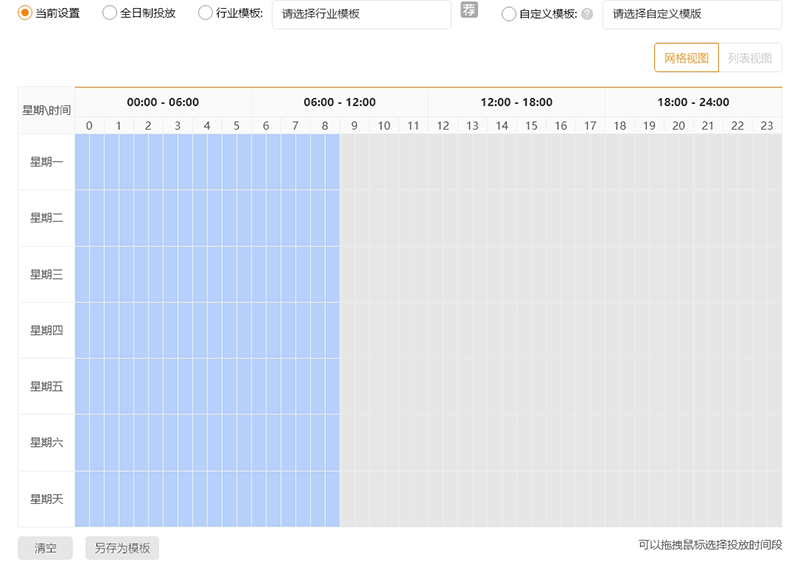Screen dimensions: 800x565
Task: Deselect the blue 星期二 cell at hour 3
Action: pyautogui.click(x=178, y=218)
